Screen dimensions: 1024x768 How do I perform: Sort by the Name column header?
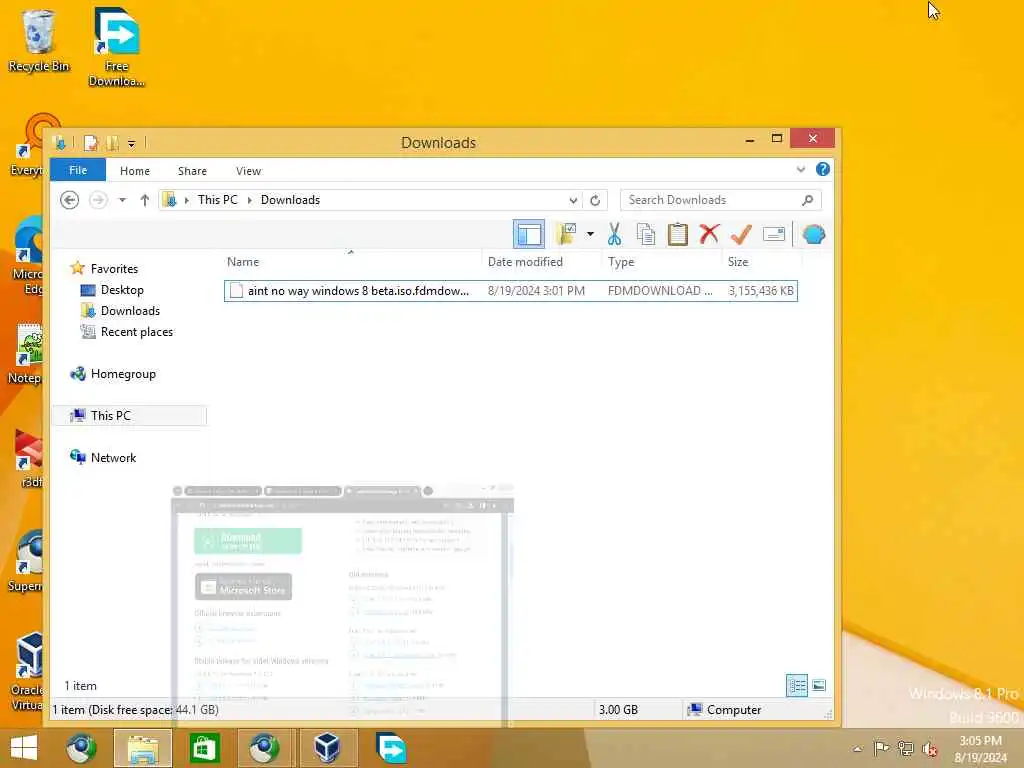[243, 262]
